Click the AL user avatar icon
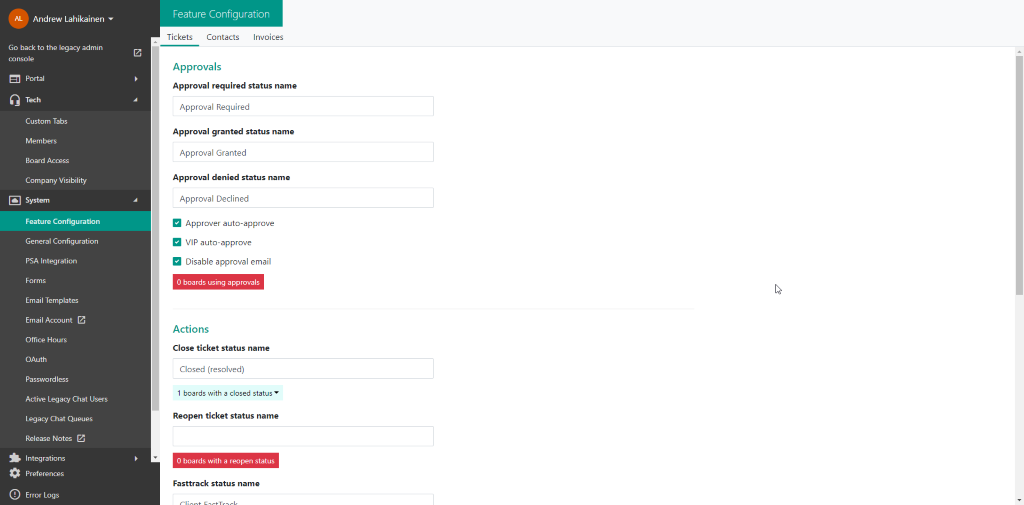Viewport: 1024px width, 505px height. [x=18, y=19]
